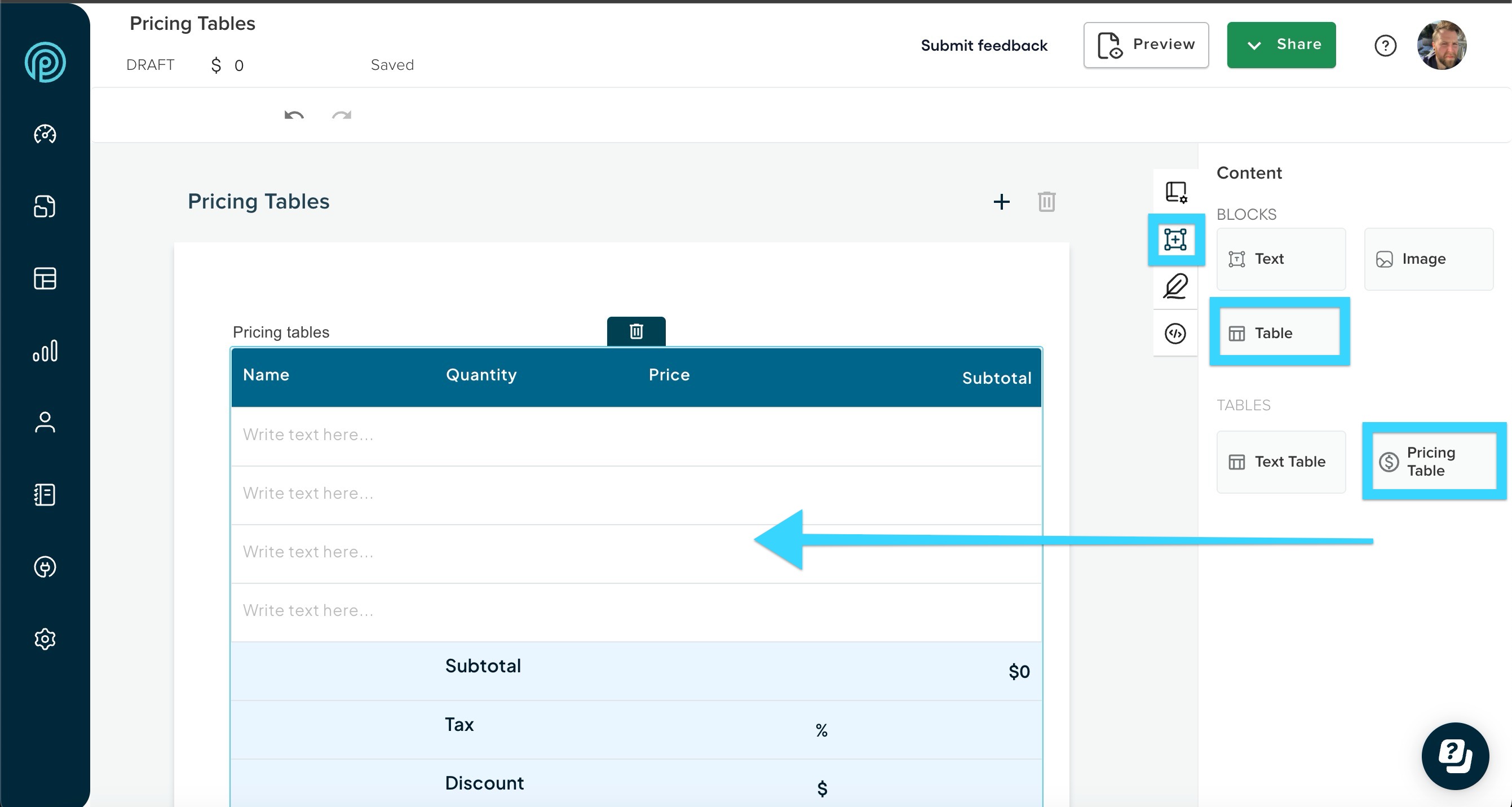Screen dimensions: 1512x807
Task: Click the Tax row label
Action: coord(459,724)
